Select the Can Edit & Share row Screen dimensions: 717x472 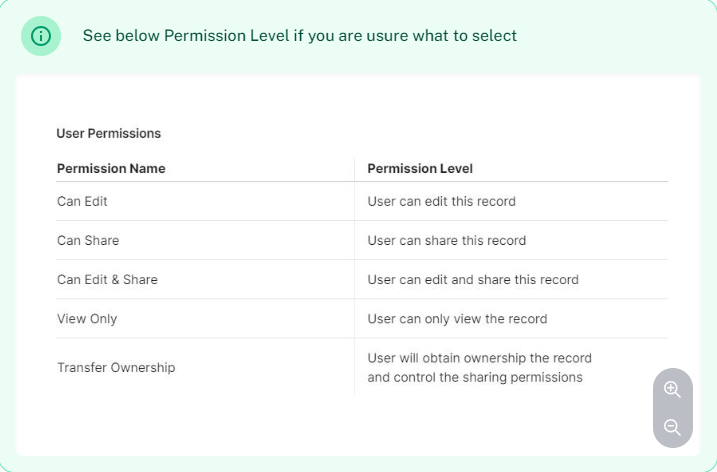coord(362,279)
